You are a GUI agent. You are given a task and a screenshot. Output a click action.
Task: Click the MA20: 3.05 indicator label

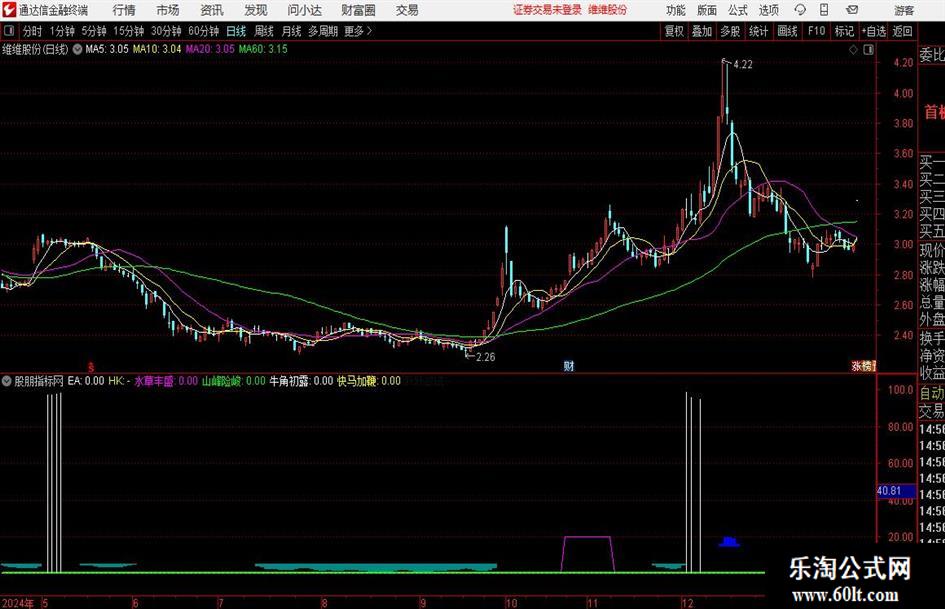210,49
